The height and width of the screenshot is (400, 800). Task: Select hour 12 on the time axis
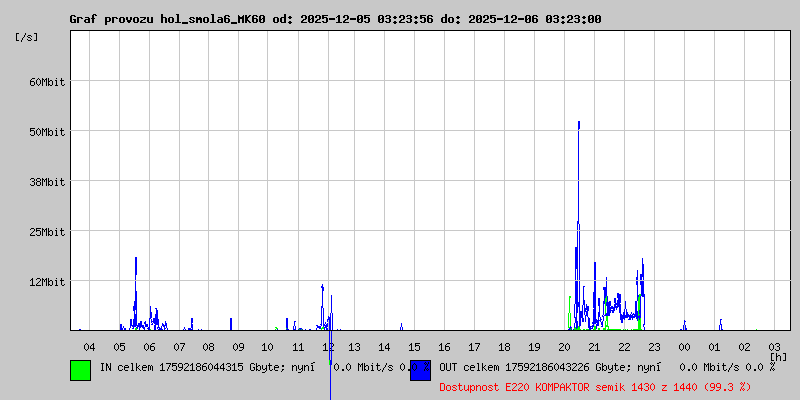click(x=328, y=346)
